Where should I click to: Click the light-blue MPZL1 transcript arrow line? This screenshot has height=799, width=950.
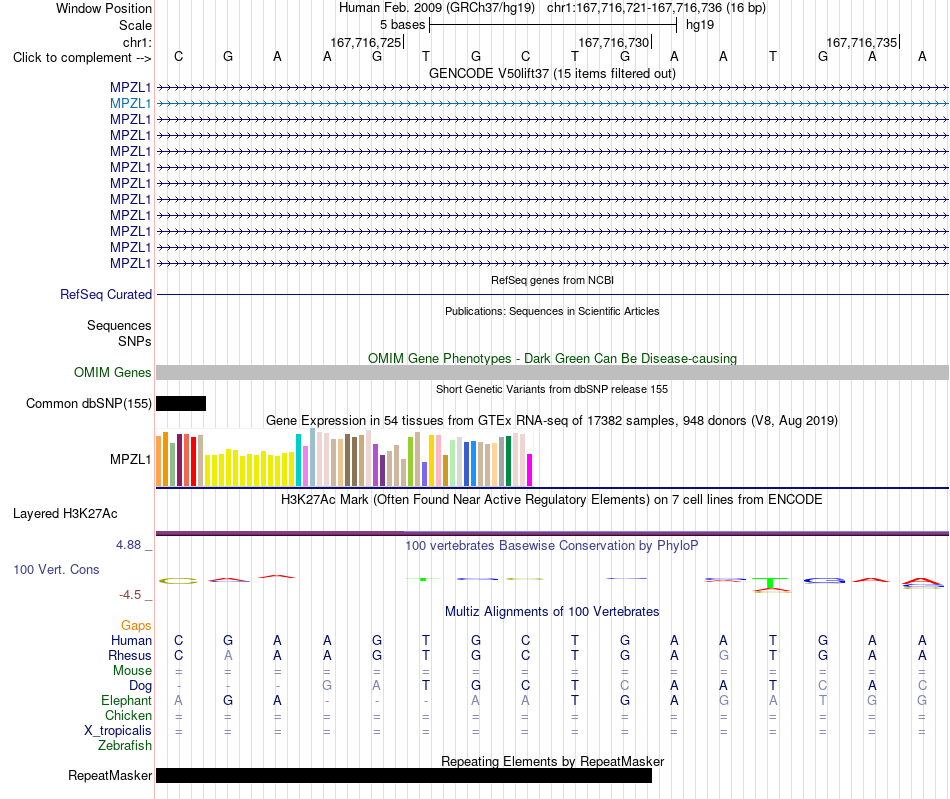pyautogui.click(x=552, y=104)
